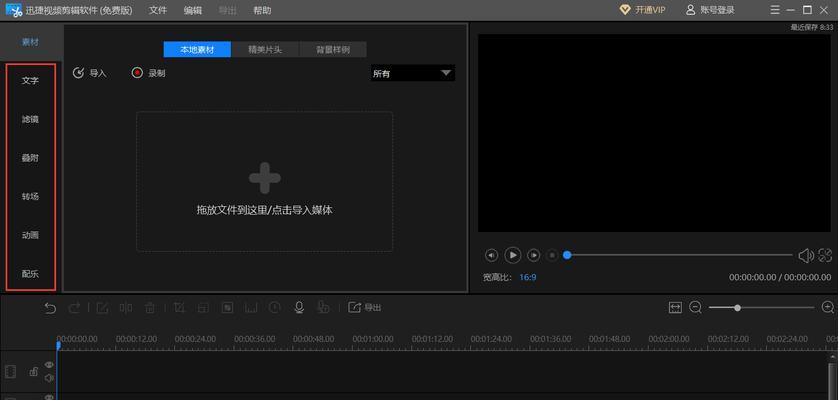The image size is (838, 400).
Task: Click the big plus icon to import media
Action: [x=265, y=178]
